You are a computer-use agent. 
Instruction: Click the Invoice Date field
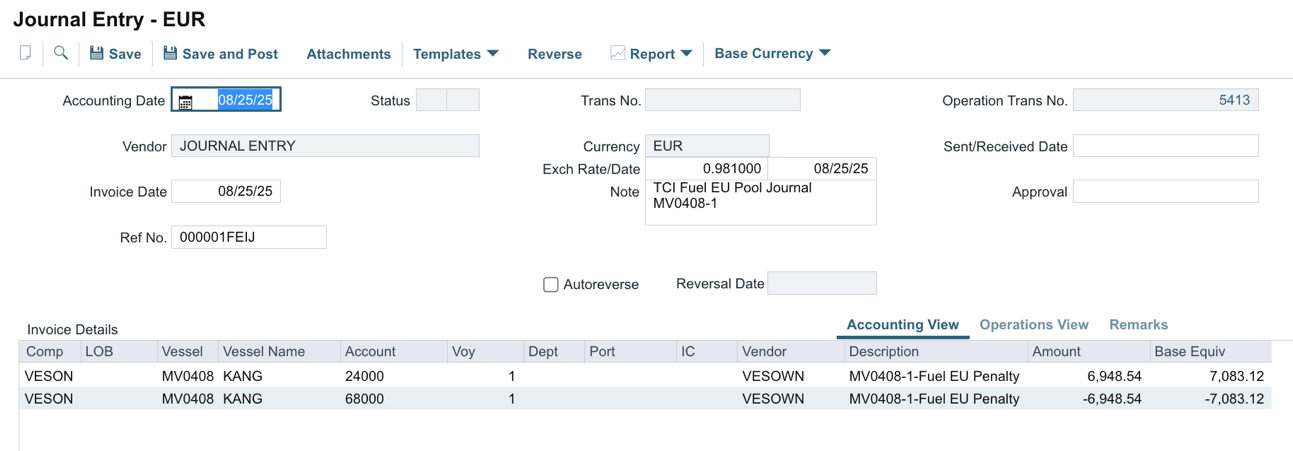pos(226,191)
